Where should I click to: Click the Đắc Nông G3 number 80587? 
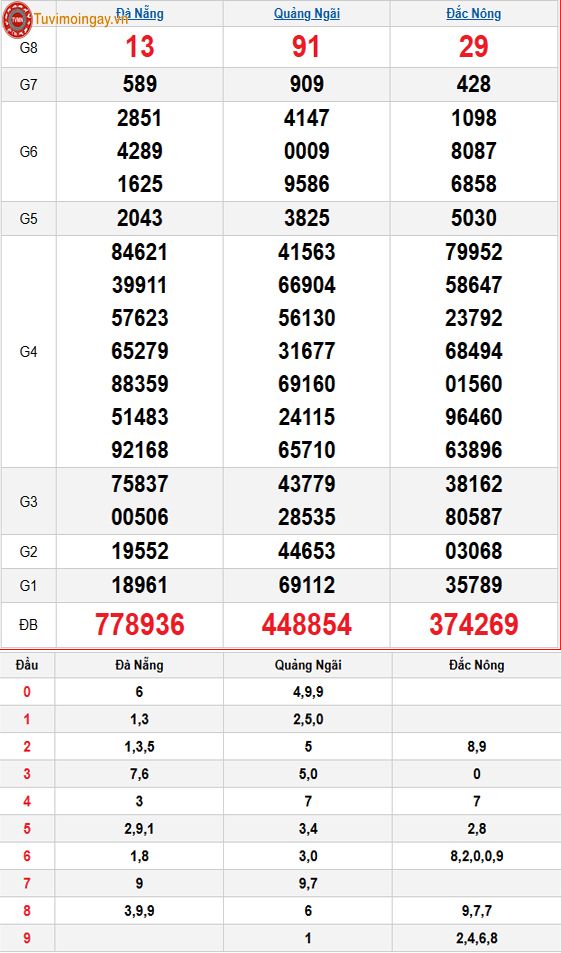pos(473,517)
